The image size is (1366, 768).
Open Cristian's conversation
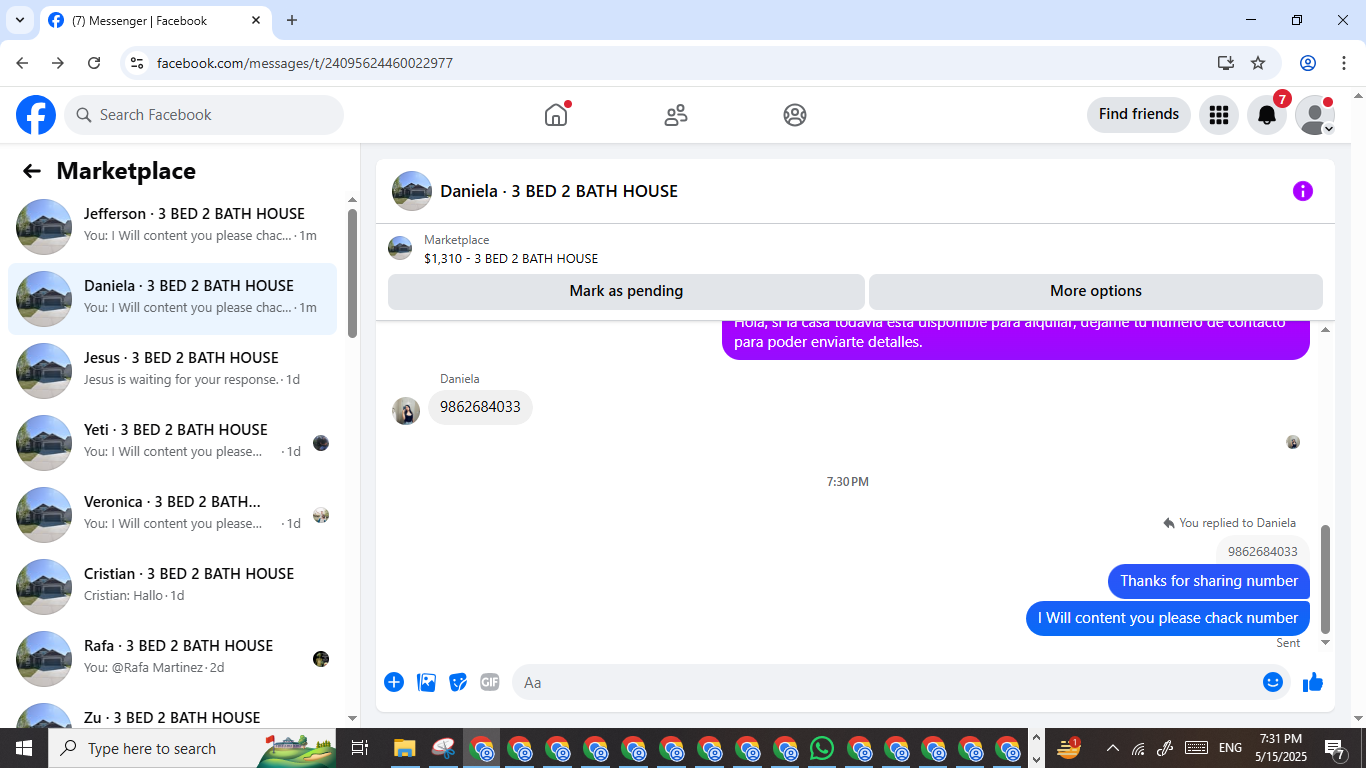172,587
